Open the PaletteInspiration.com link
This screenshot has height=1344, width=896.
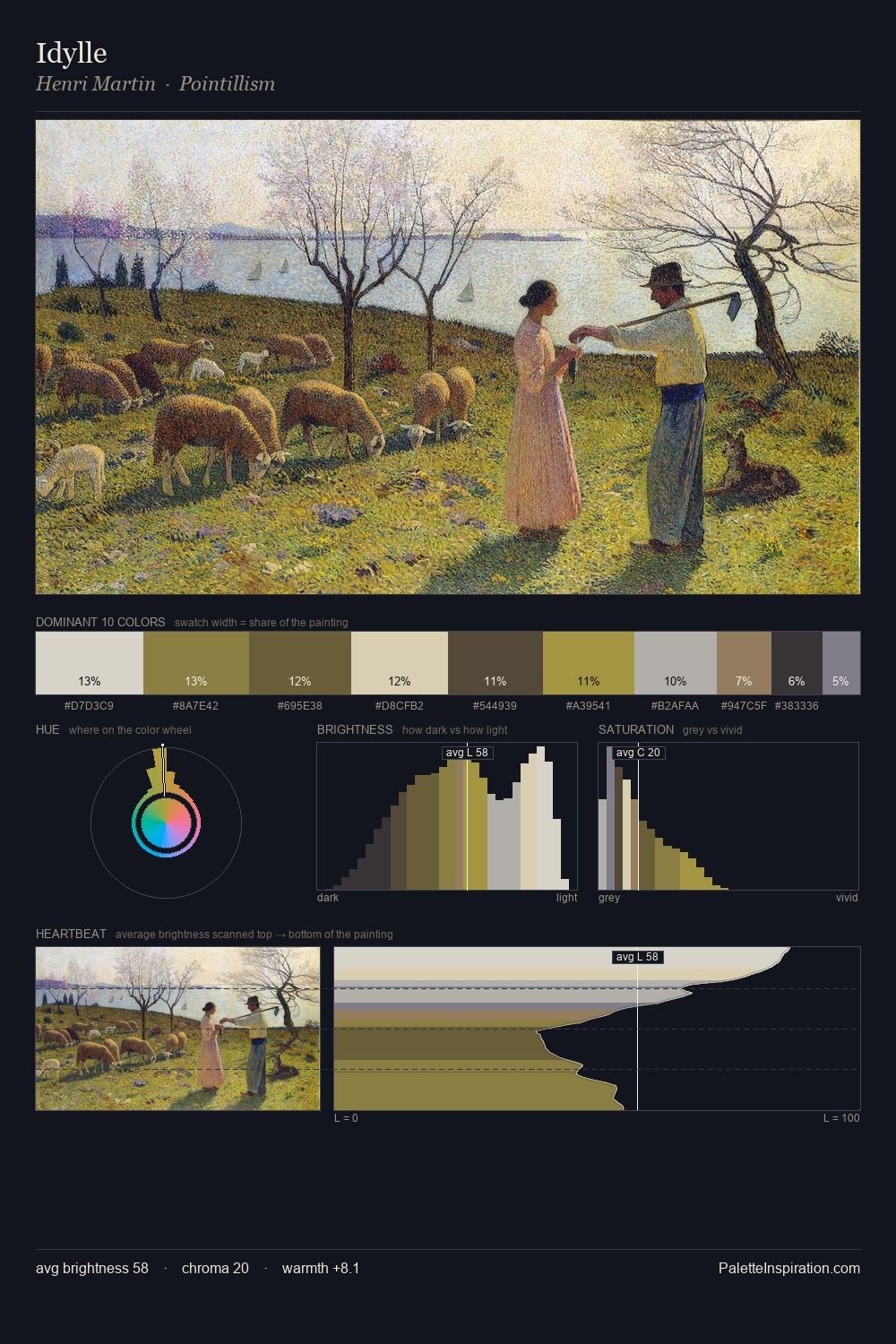[789, 1268]
